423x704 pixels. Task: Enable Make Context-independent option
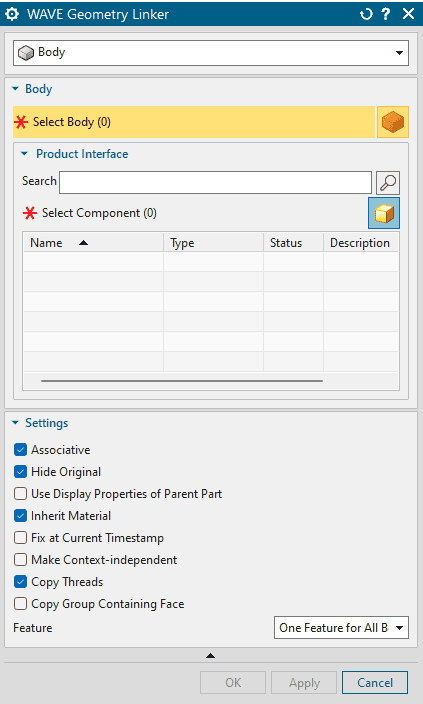pyautogui.click(x=20, y=560)
